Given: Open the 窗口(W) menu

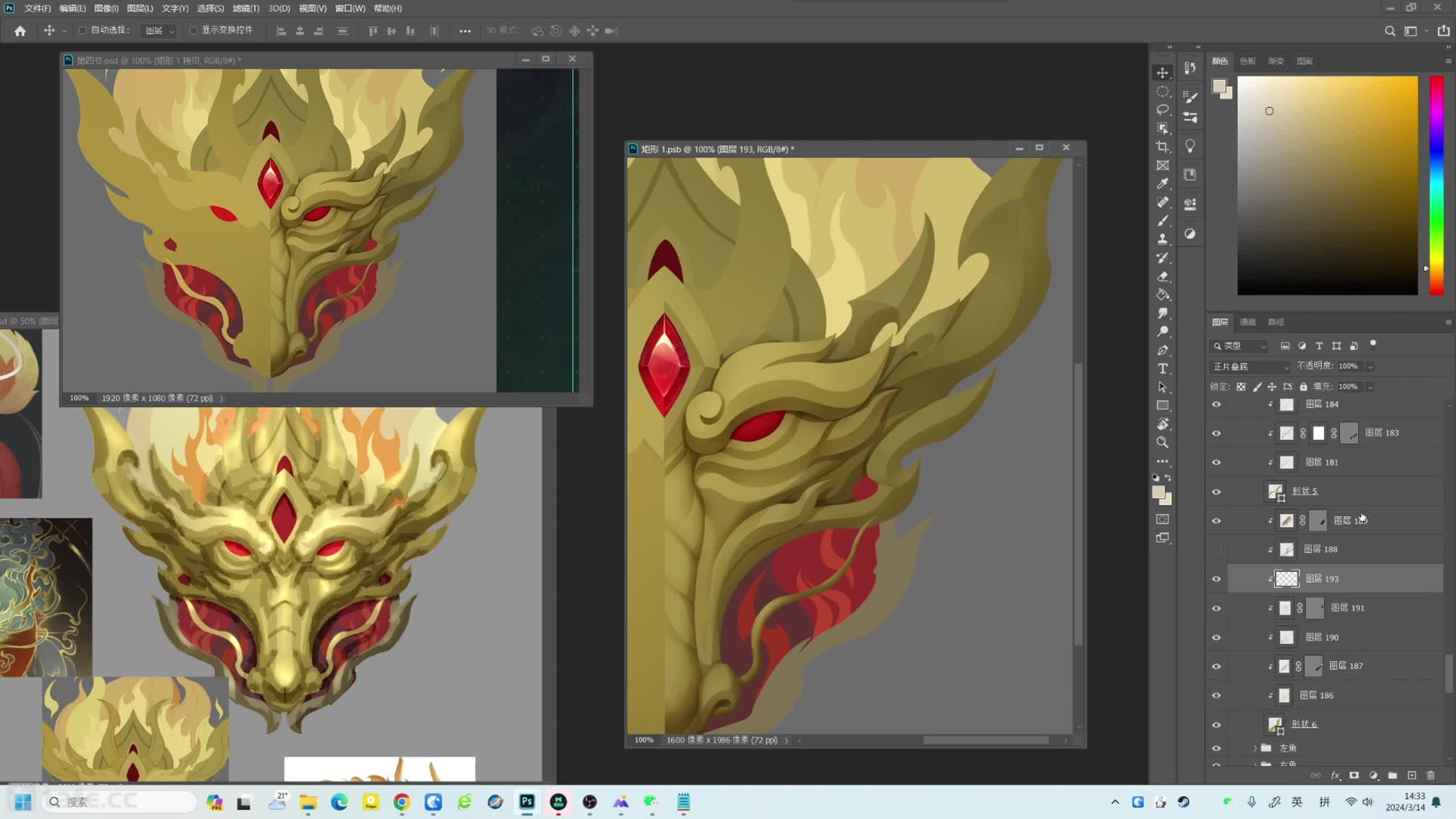Looking at the screenshot, I should tap(350, 8).
